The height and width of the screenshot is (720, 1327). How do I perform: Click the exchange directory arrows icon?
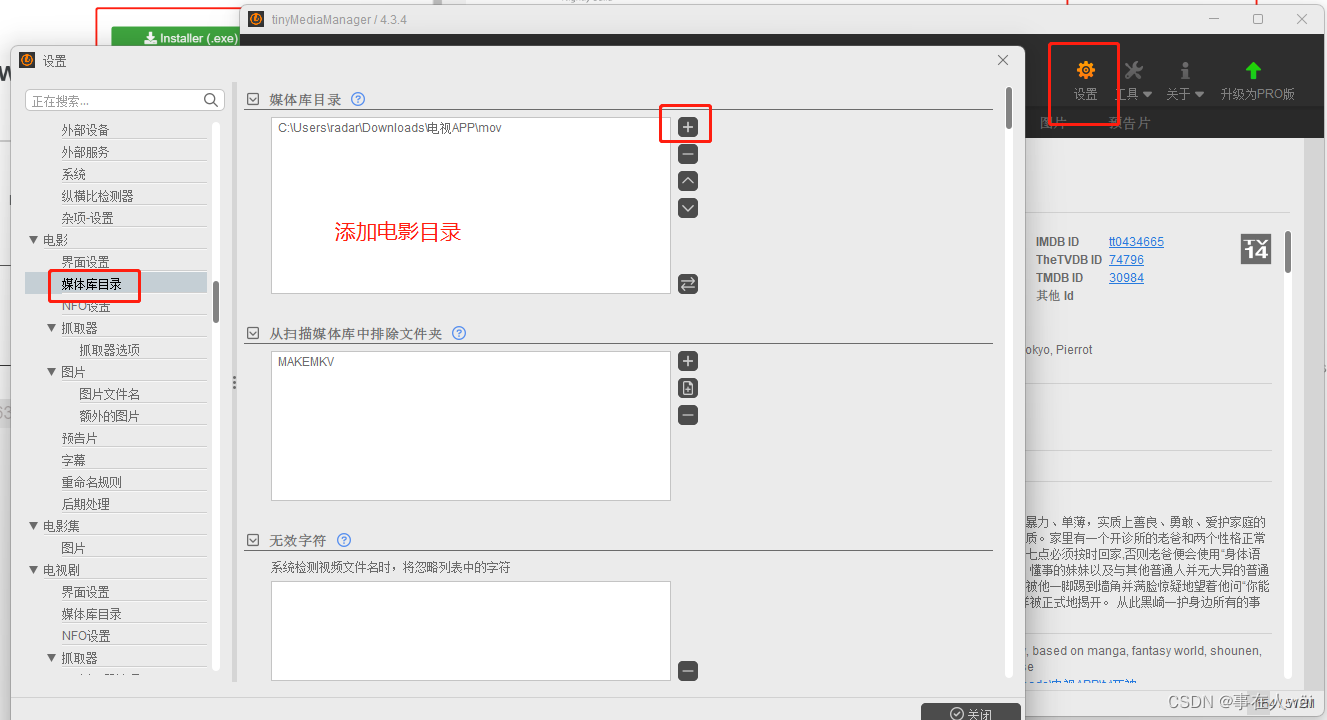(x=687, y=284)
